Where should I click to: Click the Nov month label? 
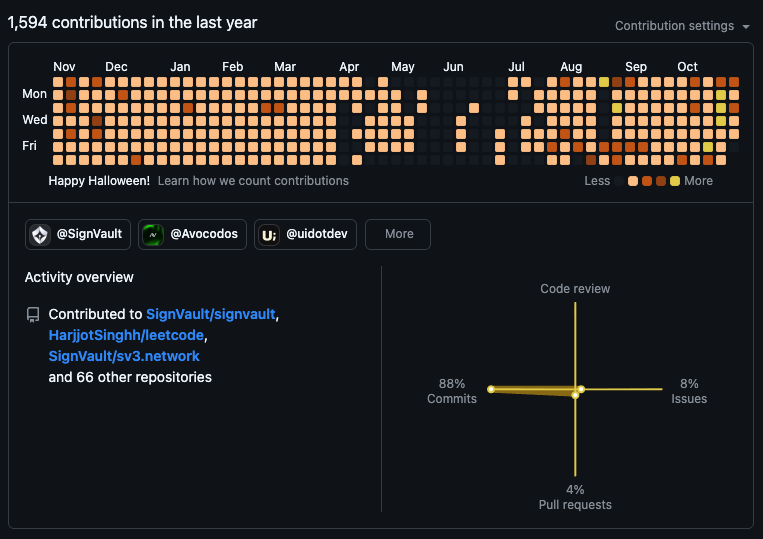coord(64,67)
